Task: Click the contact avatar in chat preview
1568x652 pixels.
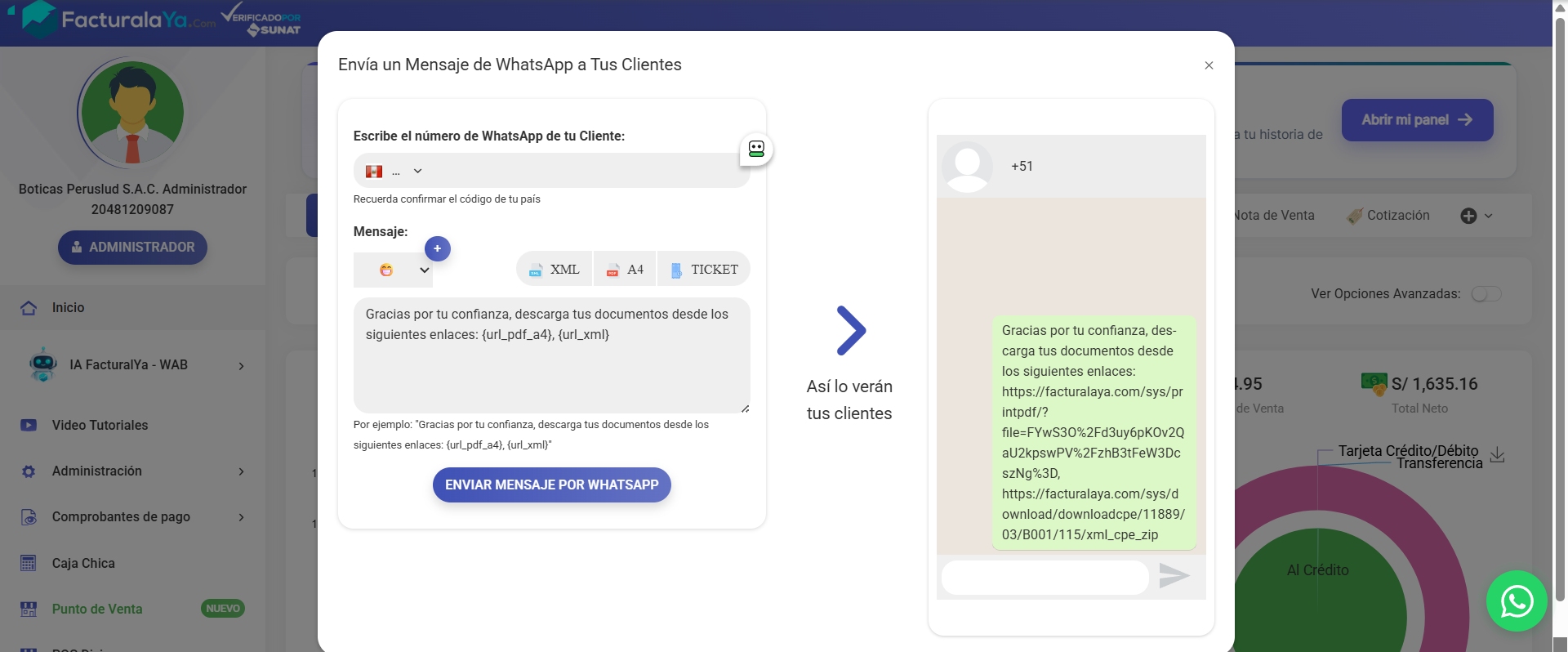Action: [967, 167]
